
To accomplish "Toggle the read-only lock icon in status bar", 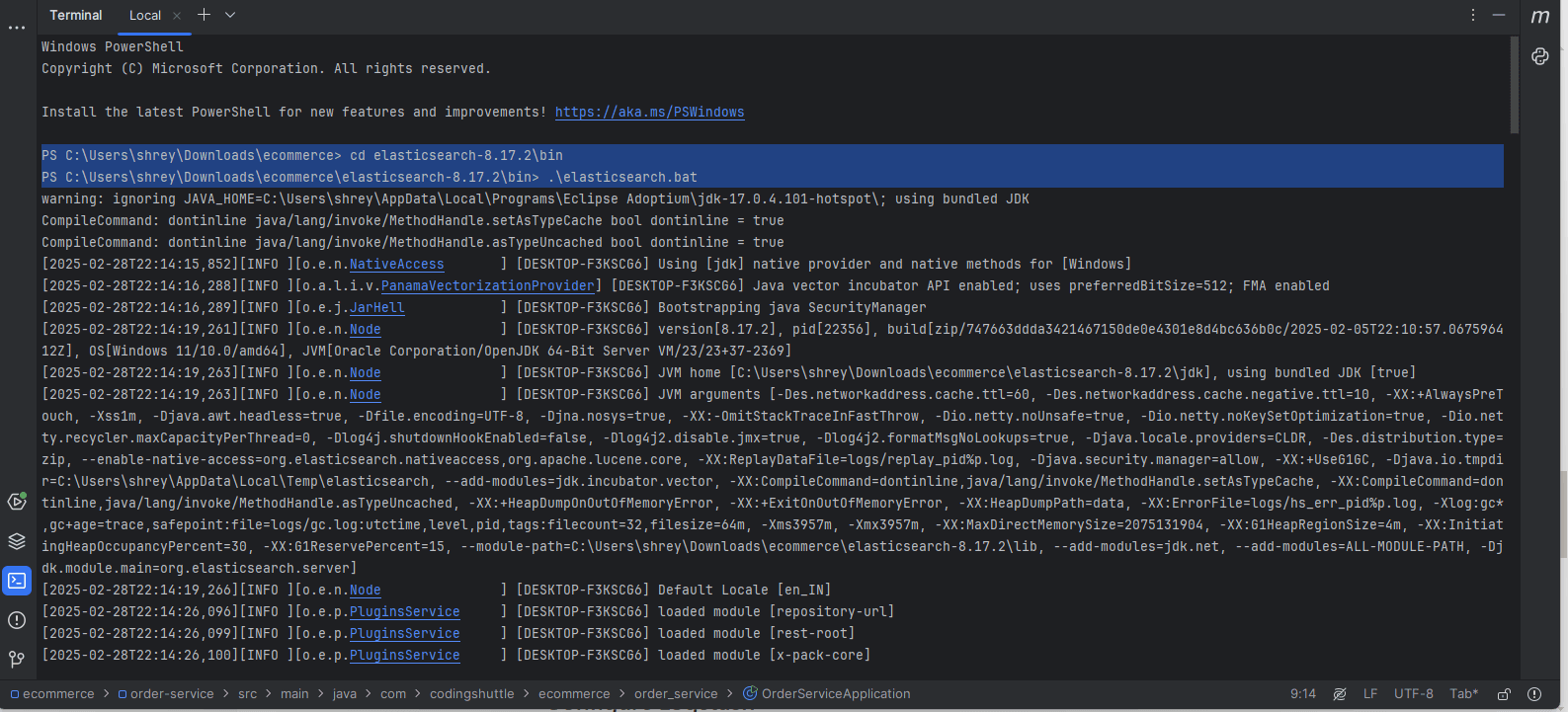I will 1504,694.
